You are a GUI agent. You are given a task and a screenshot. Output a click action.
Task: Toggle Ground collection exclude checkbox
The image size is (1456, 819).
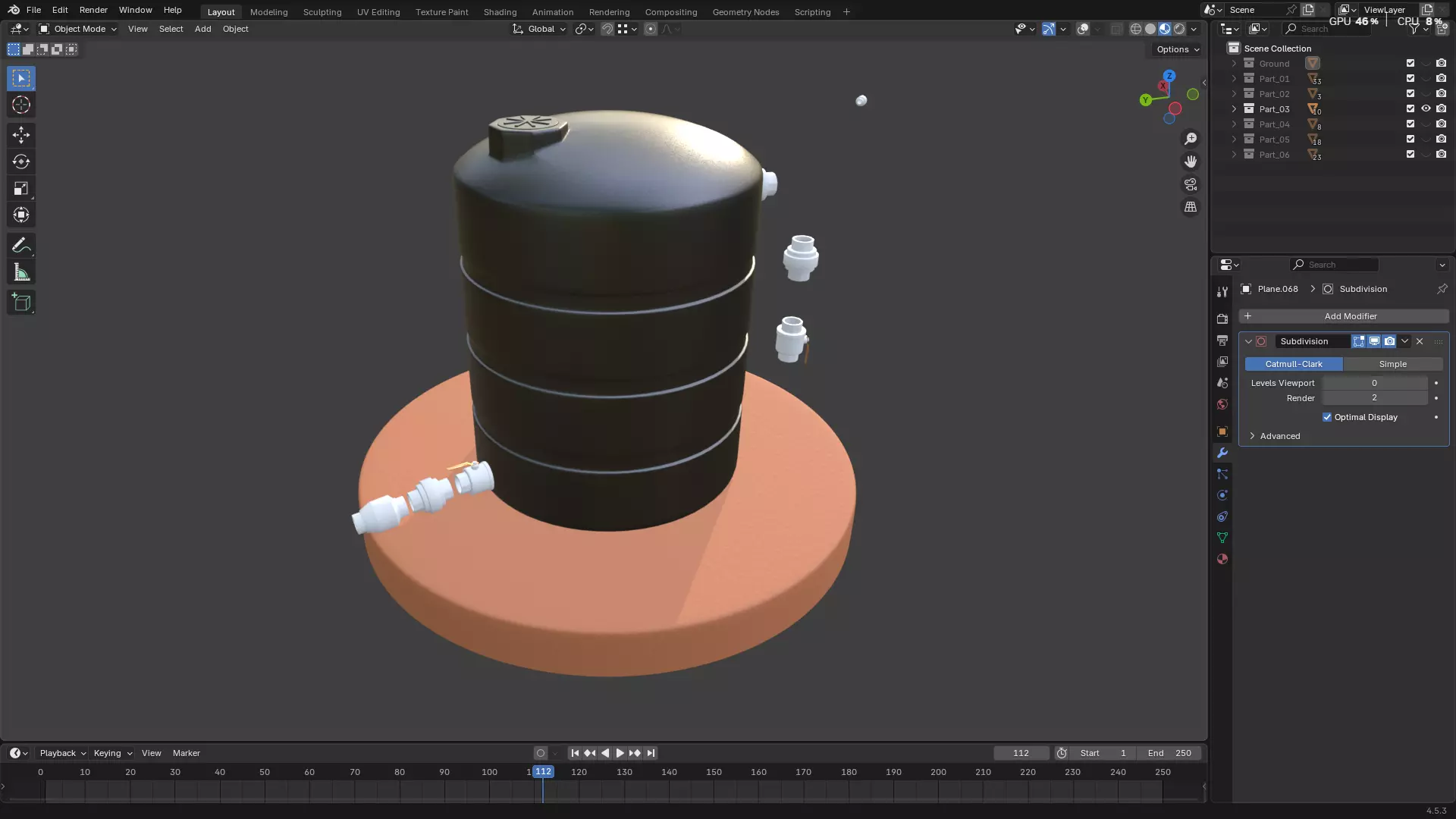pos(1410,64)
